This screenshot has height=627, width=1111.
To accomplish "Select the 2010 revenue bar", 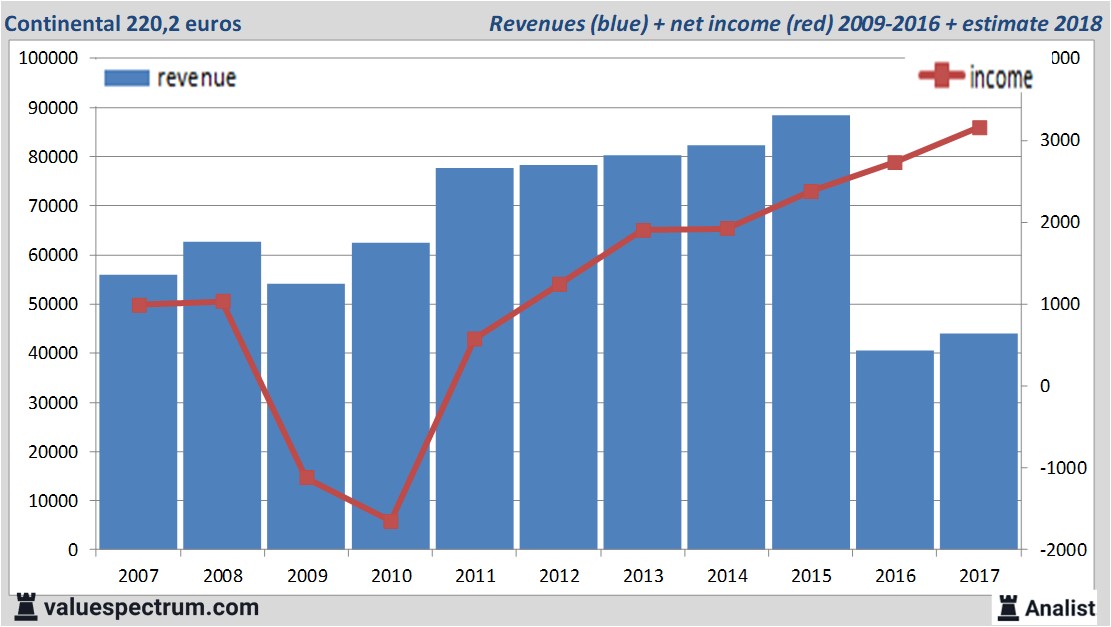I will coord(390,396).
